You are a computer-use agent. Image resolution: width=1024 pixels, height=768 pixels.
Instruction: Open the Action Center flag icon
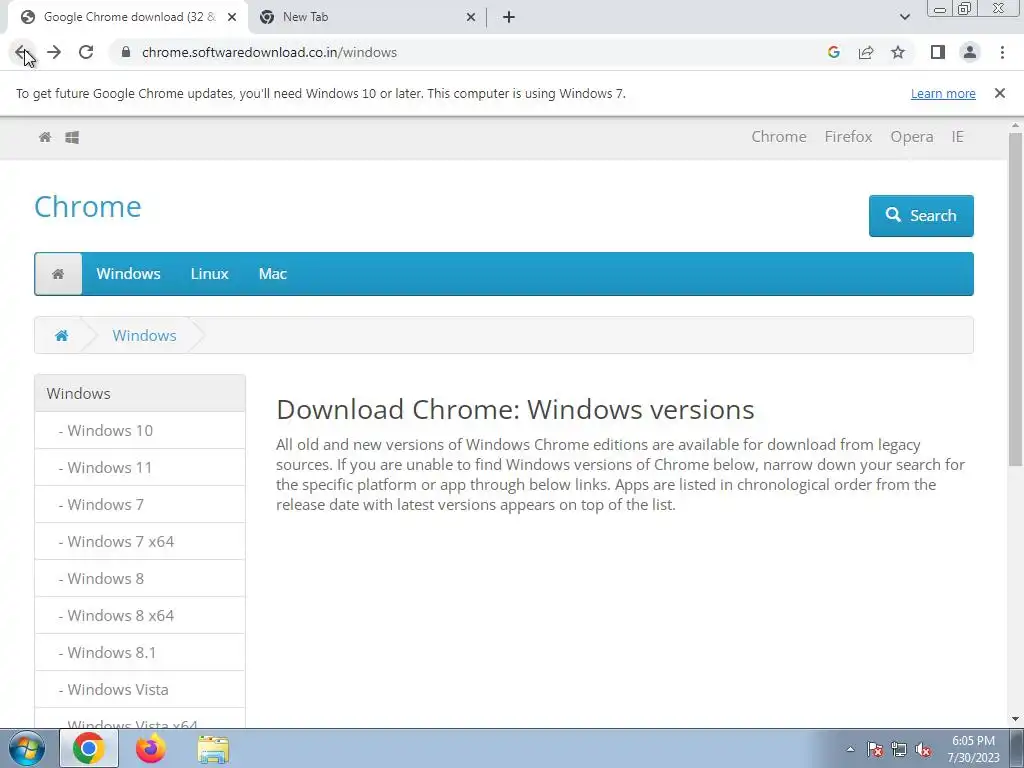click(x=874, y=750)
